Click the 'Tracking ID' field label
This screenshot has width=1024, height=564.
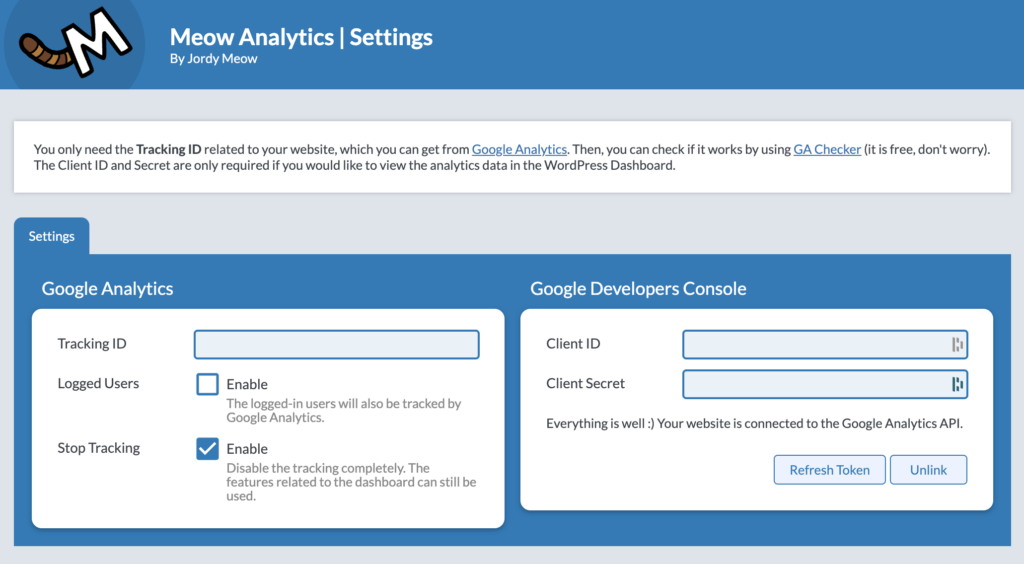coord(92,343)
